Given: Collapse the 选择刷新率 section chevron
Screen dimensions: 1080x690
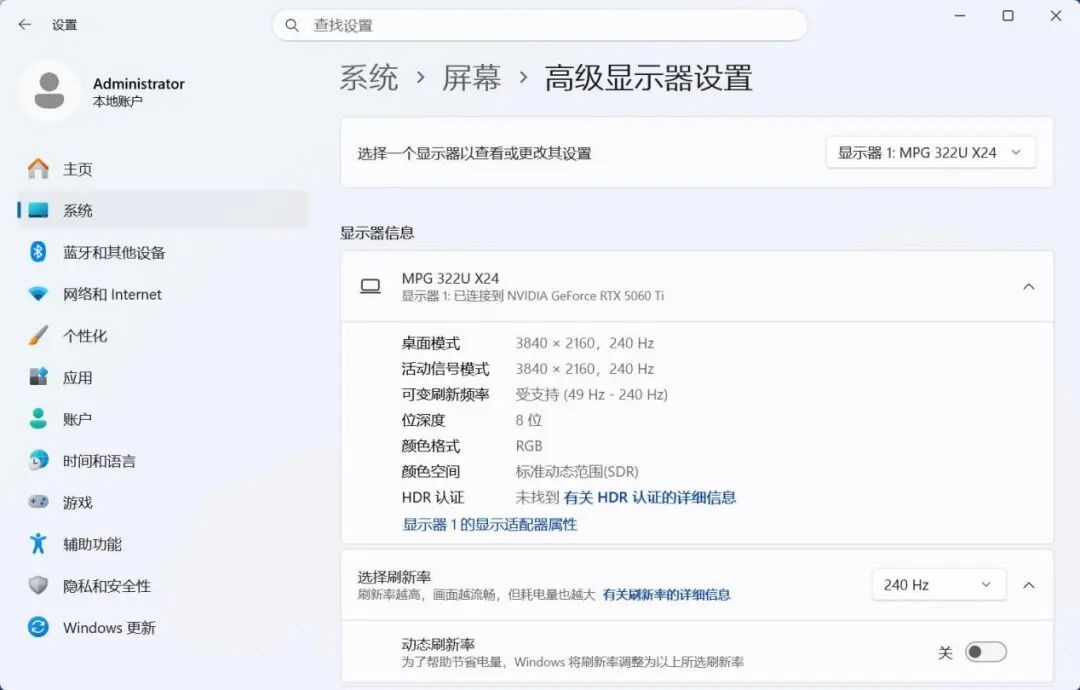Looking at the screenshot, I should coord(1029,585).
